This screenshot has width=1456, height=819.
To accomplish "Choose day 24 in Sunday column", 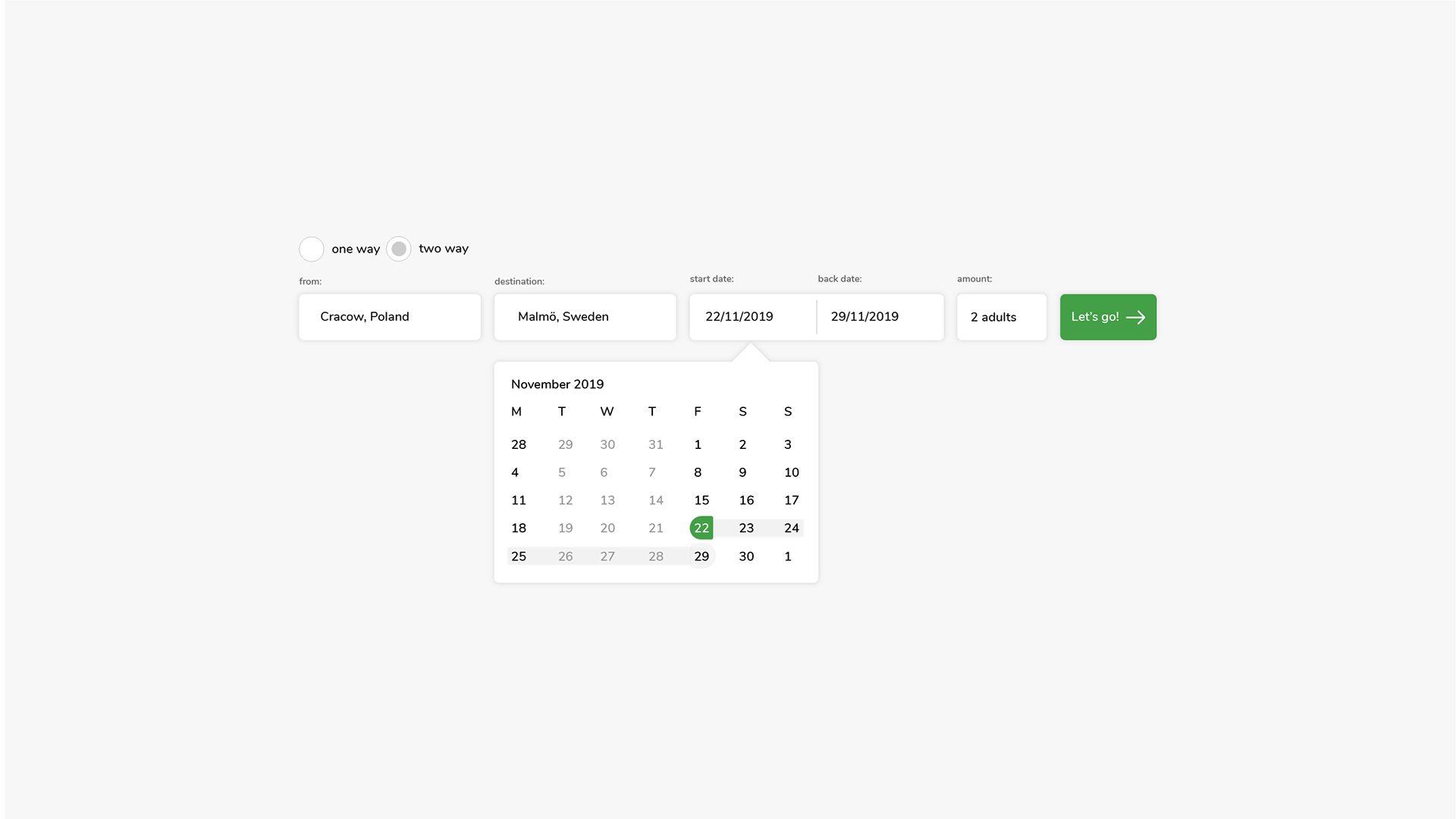I will (x=791, y=528).
